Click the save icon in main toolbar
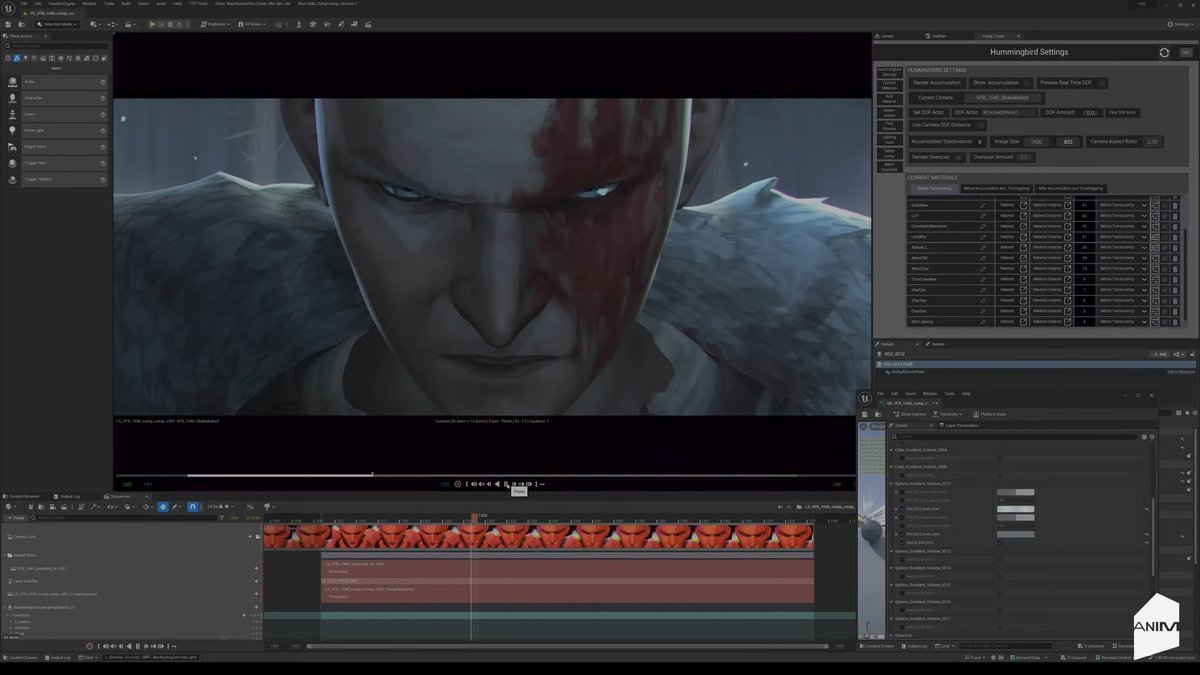The height and width of the screenshot is (675, 1200). 10,24
